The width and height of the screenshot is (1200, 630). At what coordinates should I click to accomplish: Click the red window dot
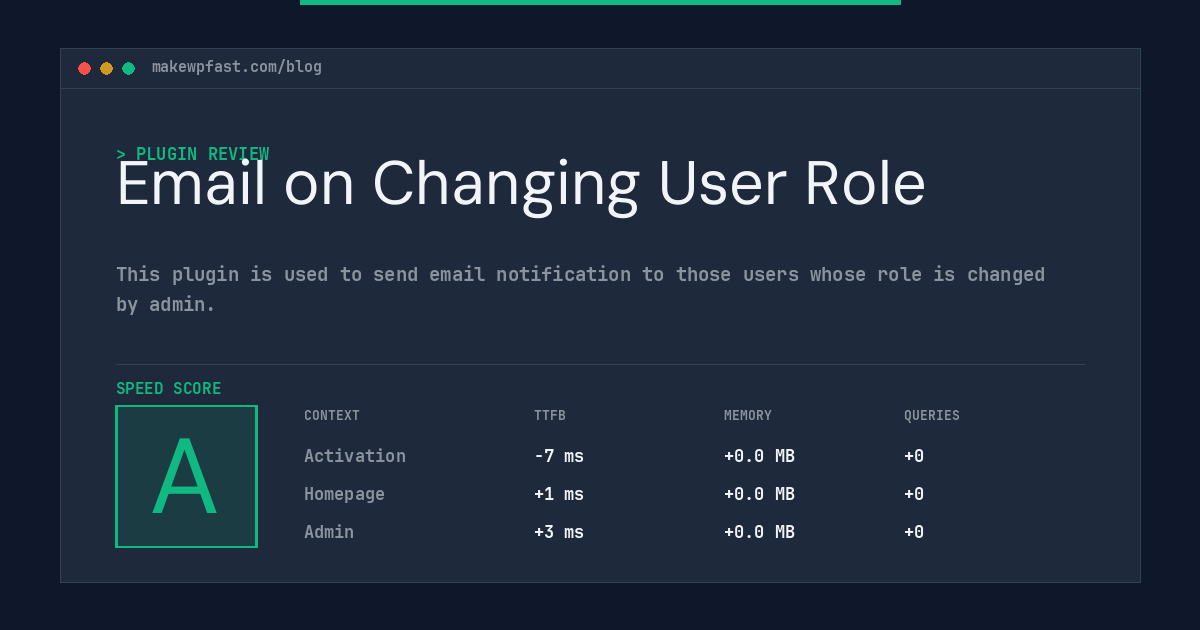(84, 68)
